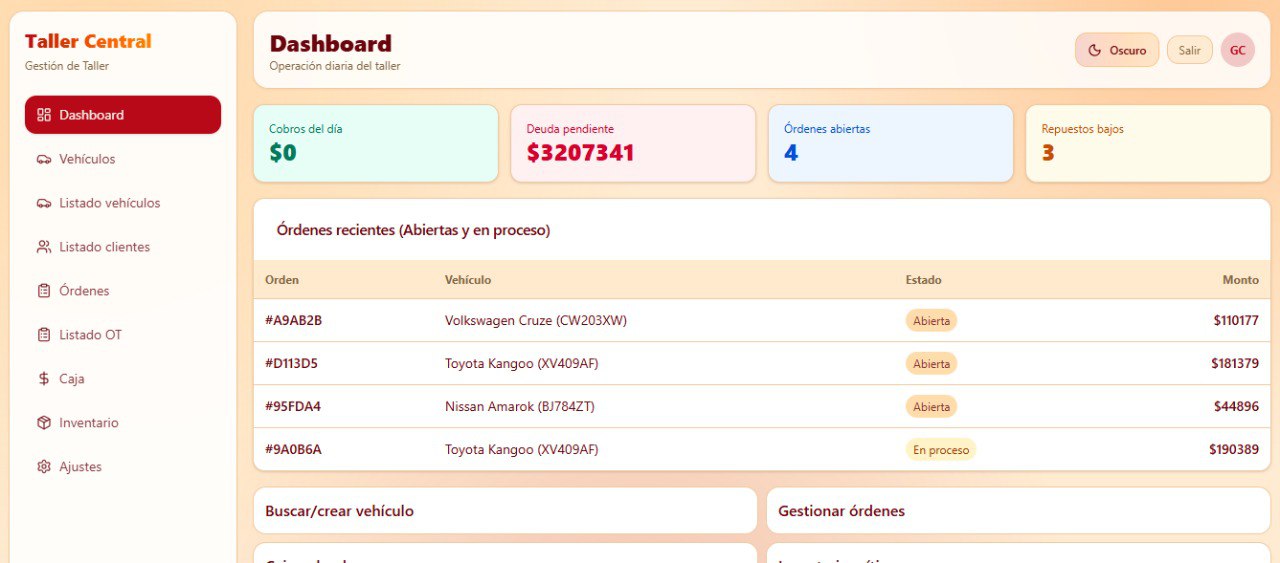
Task: Click the dollar sign icon beside Caja
Action: coord(44,379)
